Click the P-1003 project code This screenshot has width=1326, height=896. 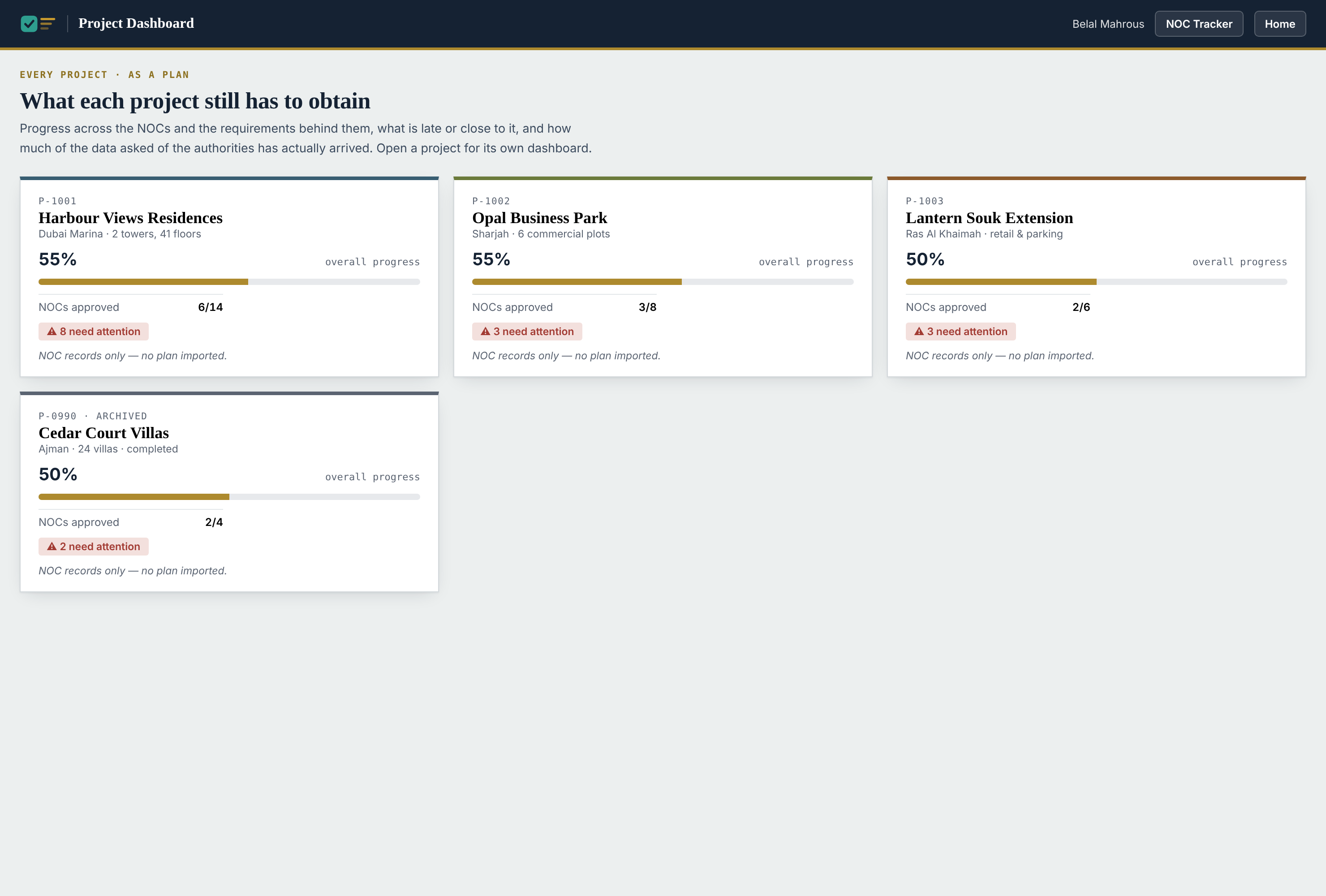tap(925, 201)
